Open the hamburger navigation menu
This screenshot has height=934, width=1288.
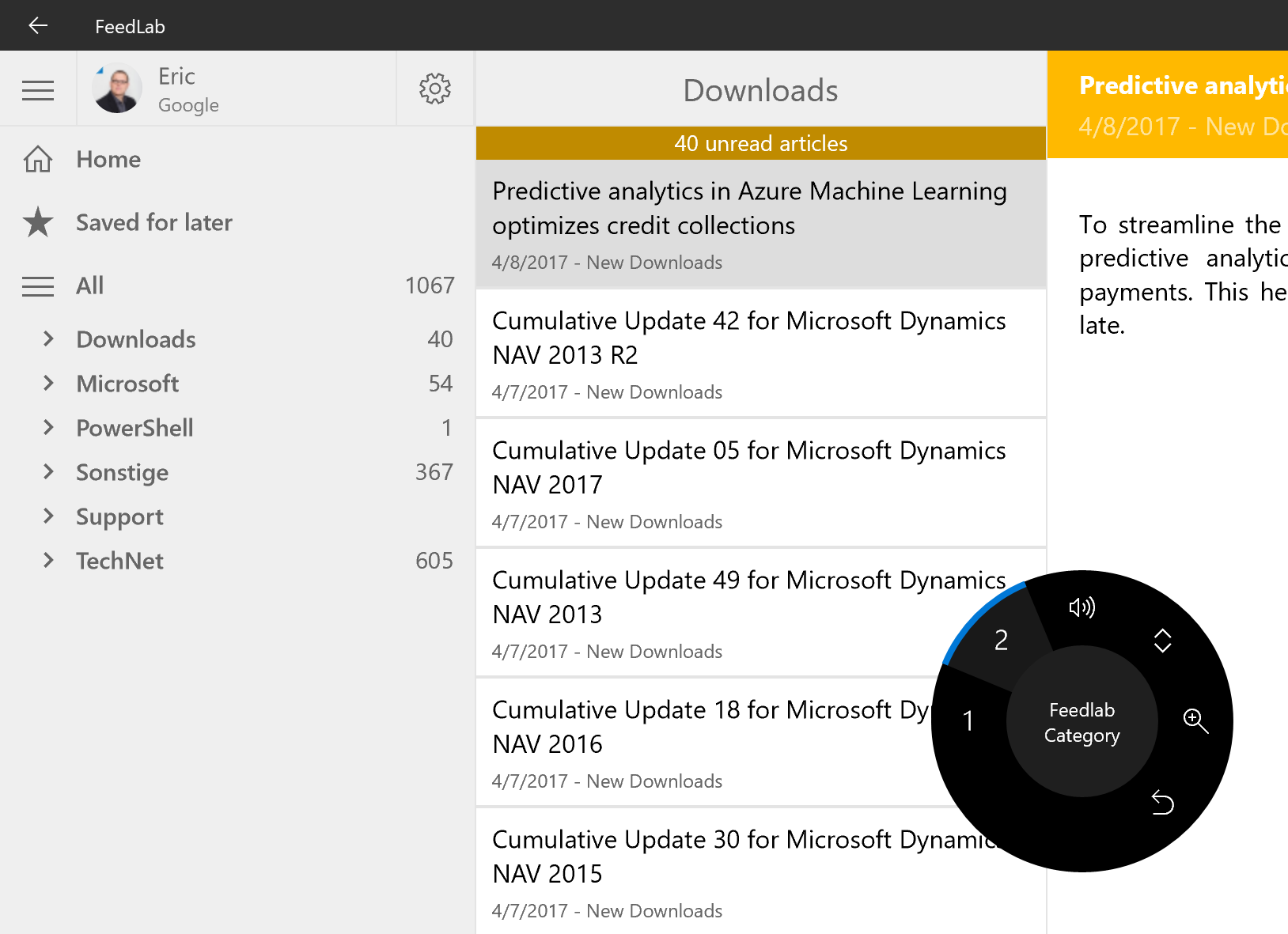pyautogui.click(x=38, y=90)
